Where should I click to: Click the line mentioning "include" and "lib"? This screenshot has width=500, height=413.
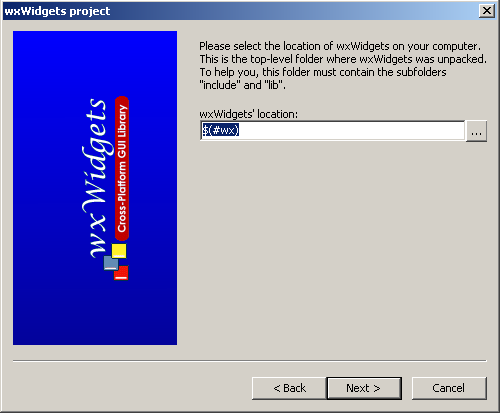click(x=242, y=85)
